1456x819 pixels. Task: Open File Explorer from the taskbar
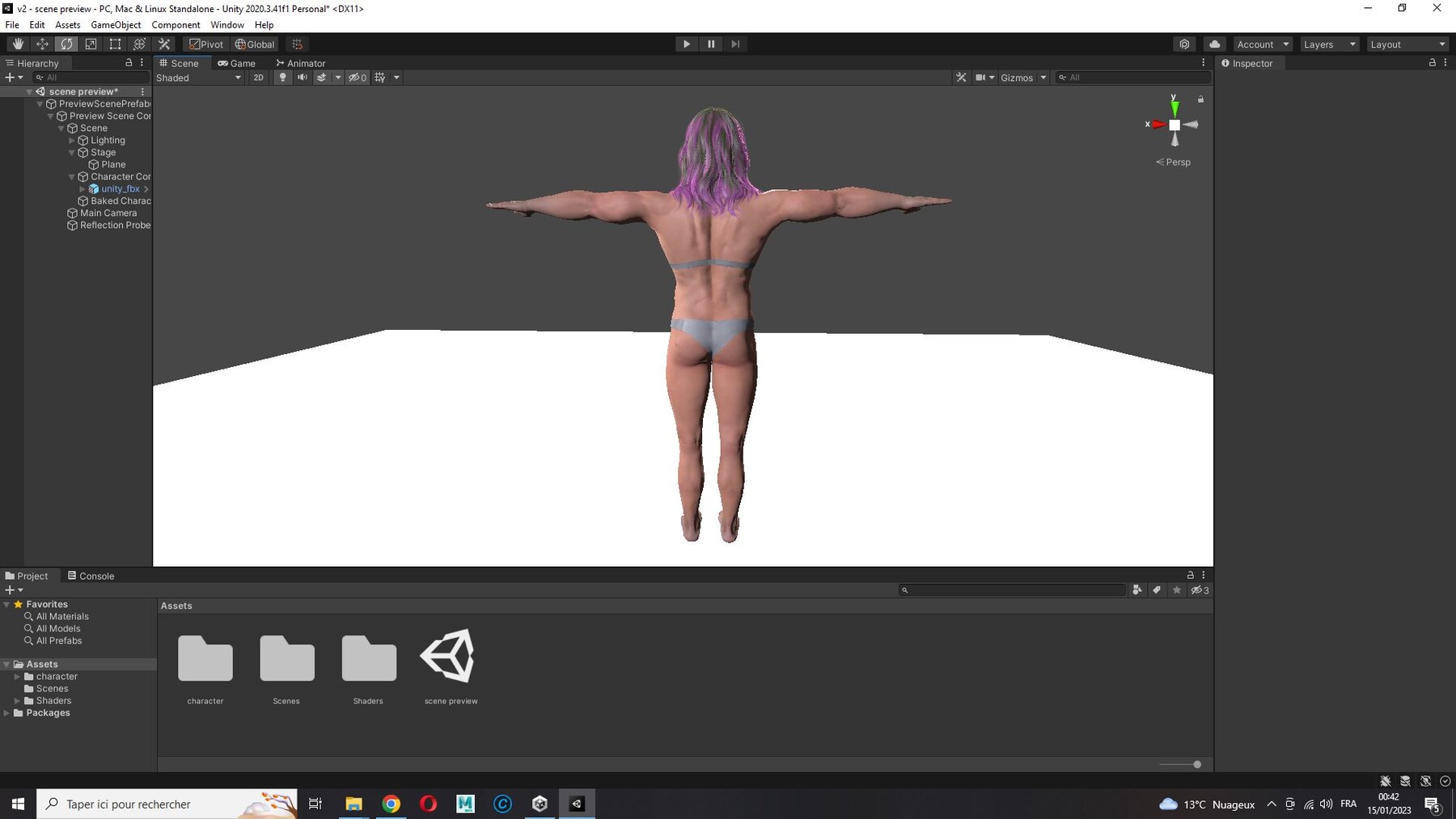(x=353, y=804)
